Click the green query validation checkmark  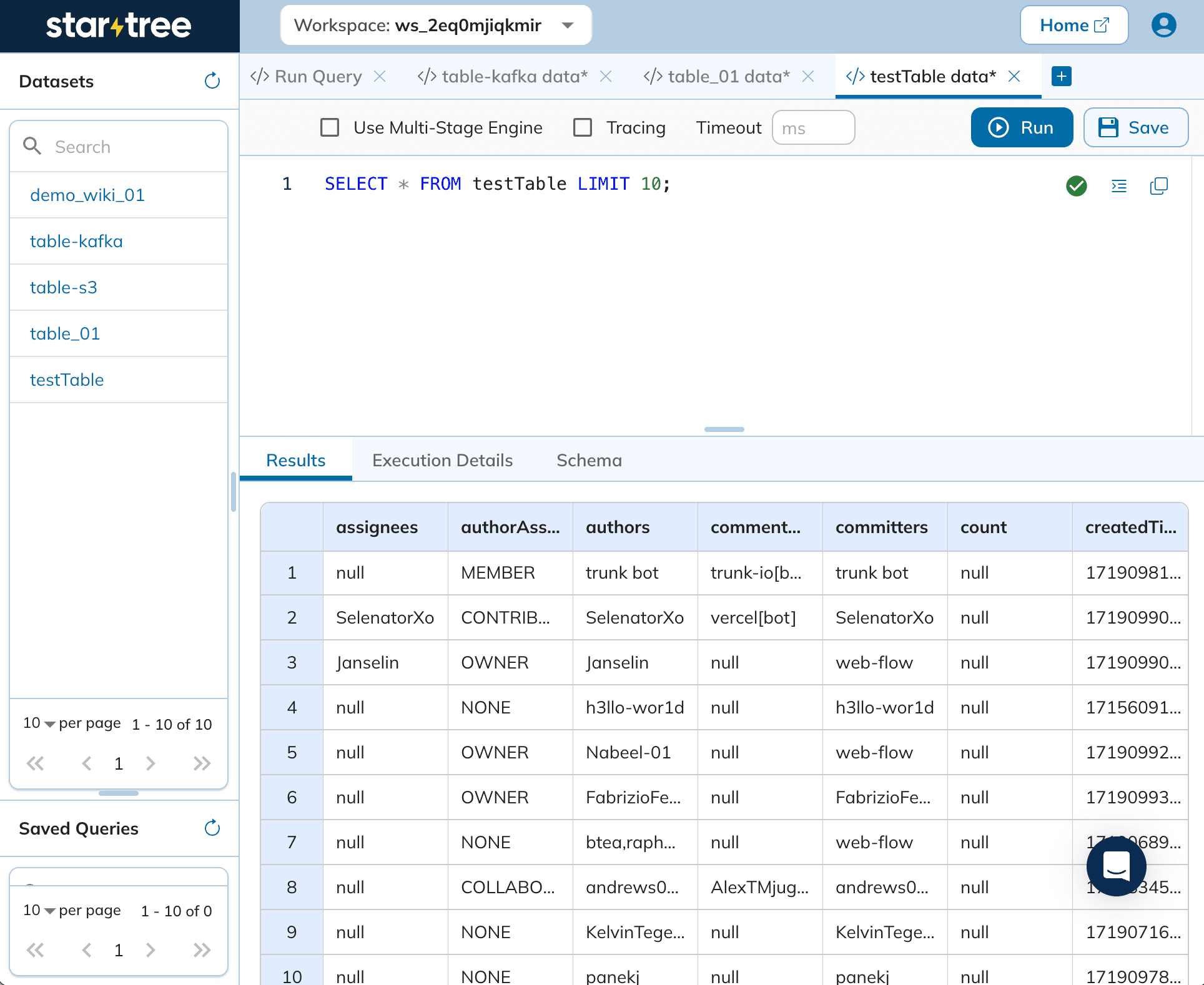[1076, 186]
